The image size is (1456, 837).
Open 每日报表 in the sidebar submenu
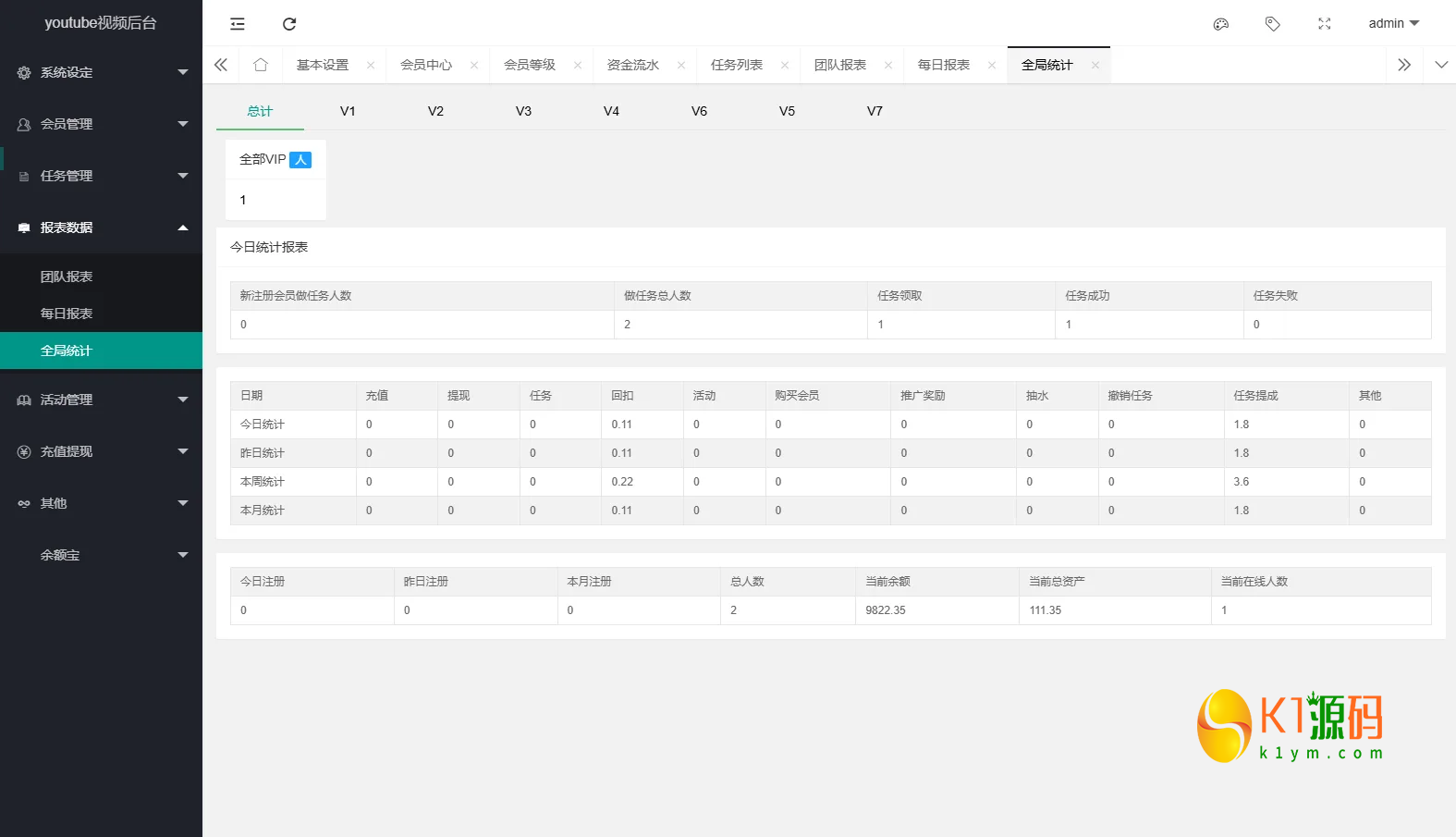coord(101,314)
